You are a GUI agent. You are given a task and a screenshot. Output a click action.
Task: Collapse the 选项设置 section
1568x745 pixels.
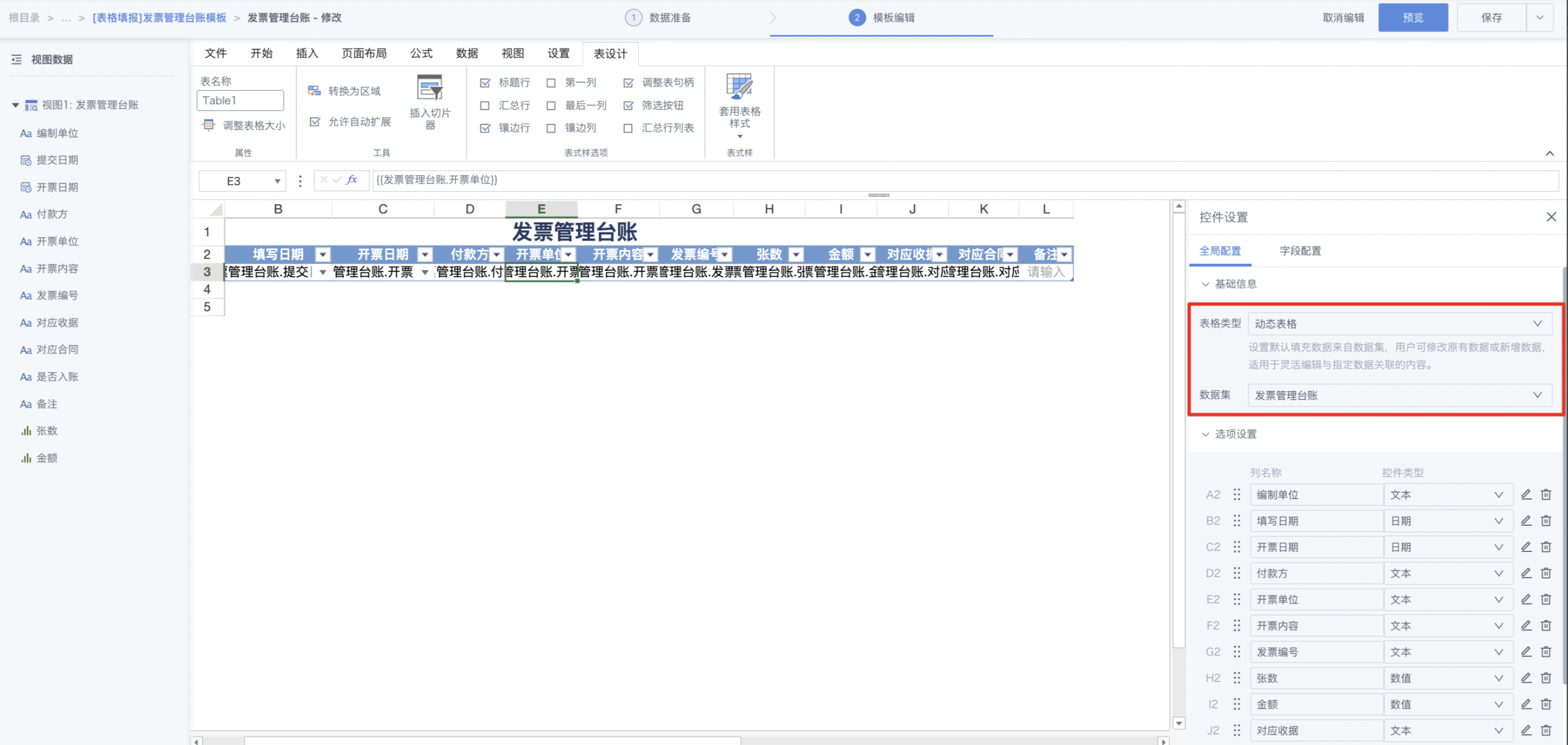tap(1205, 434)
